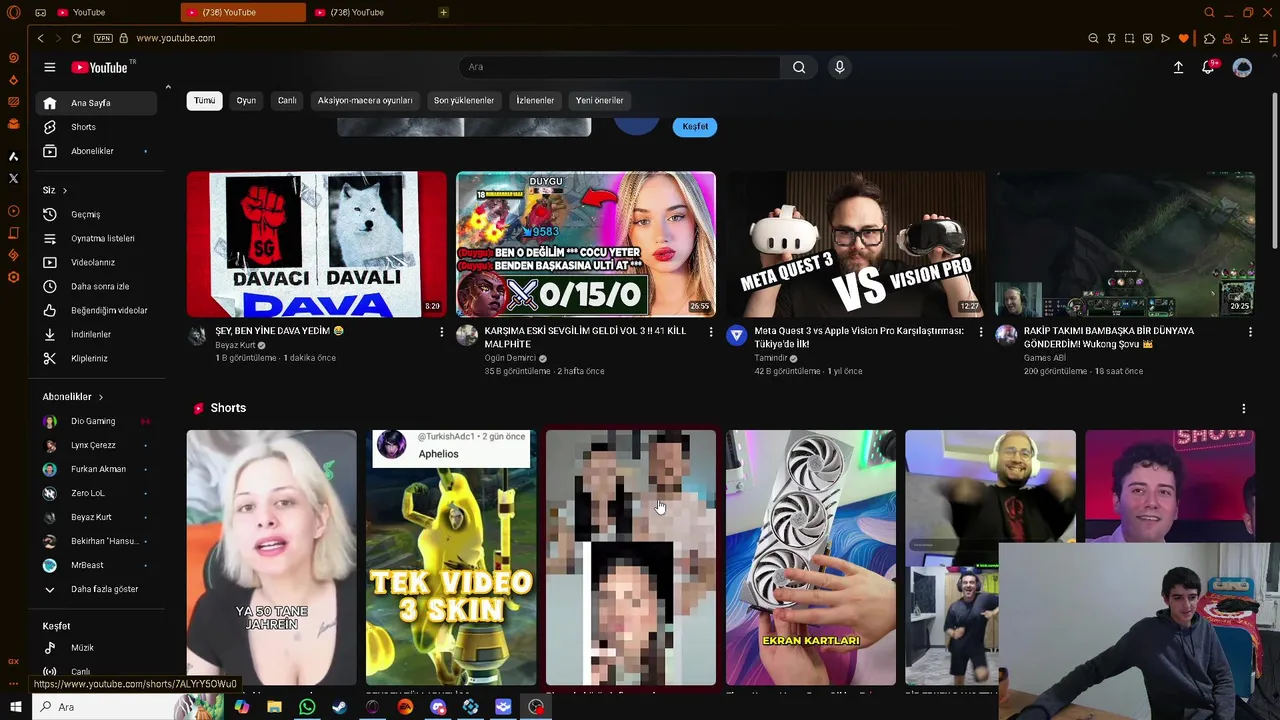Screen dimensions: 1280x720
Task: Expand the Siz section chevron
Action: point(65,190)
